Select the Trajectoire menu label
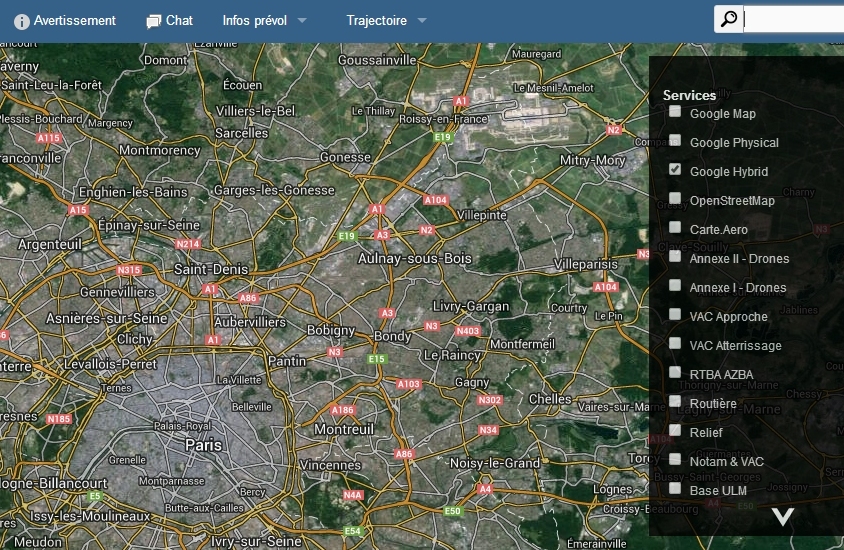The image size is (844, 550). (x=376, y=20)
